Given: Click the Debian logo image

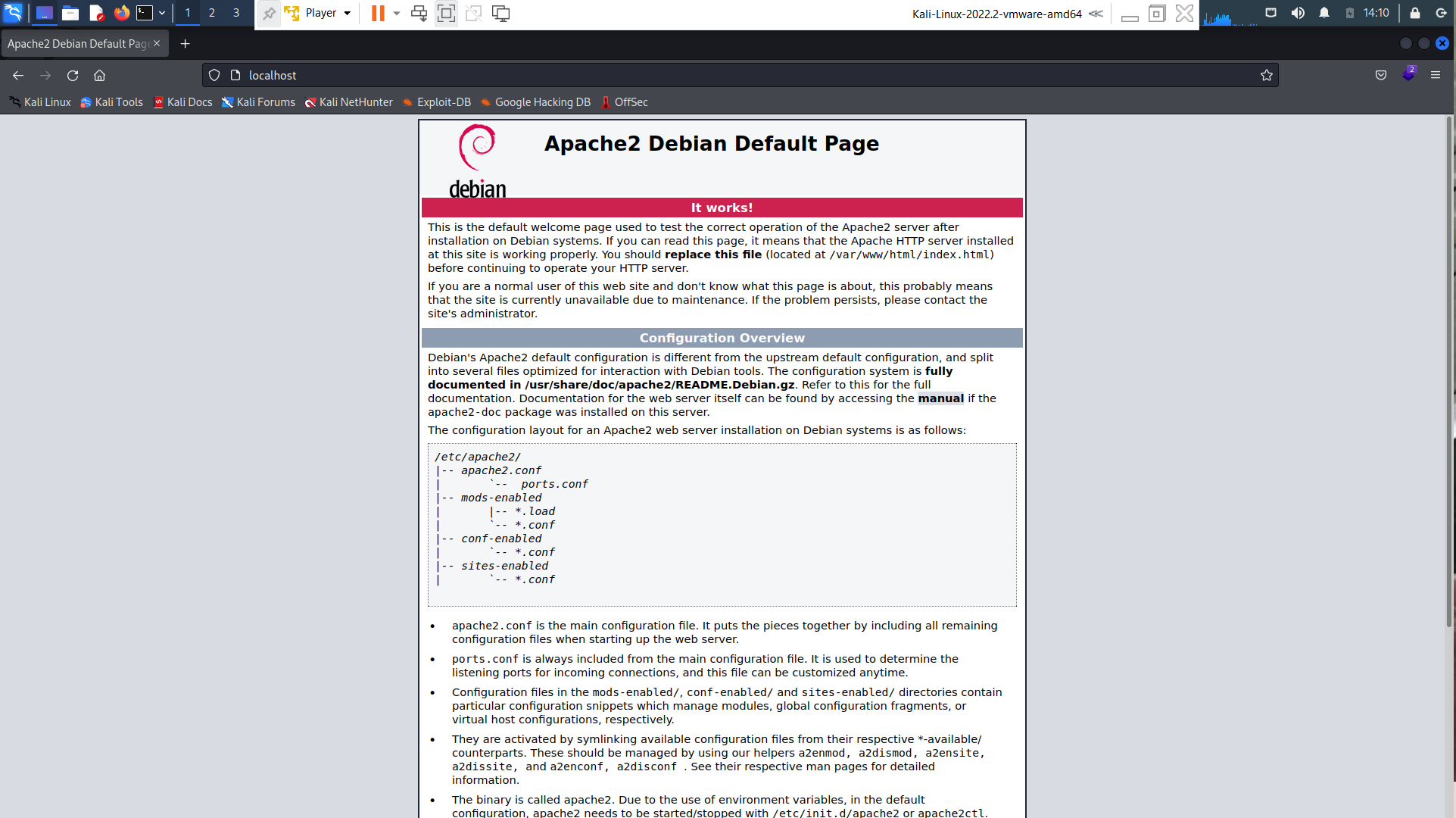Looking at the screenshot, I should pos(478,161).
